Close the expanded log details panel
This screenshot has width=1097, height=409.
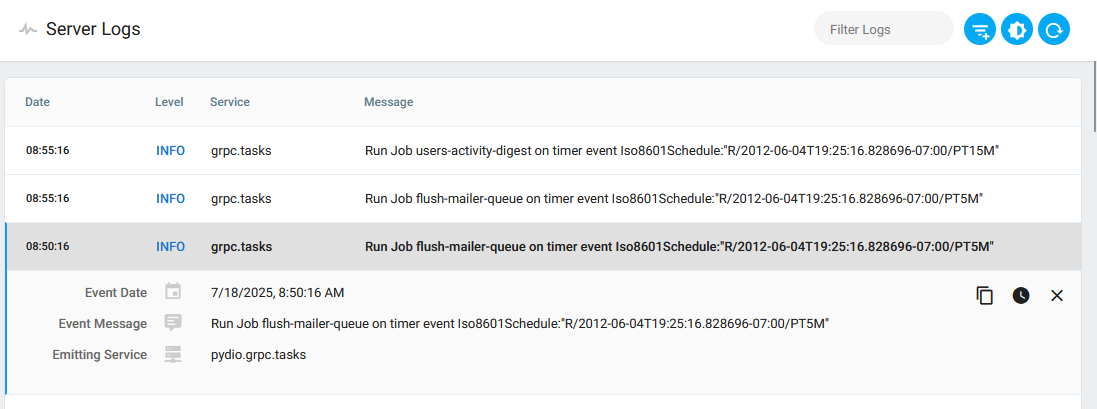(x=1057, y=296)
